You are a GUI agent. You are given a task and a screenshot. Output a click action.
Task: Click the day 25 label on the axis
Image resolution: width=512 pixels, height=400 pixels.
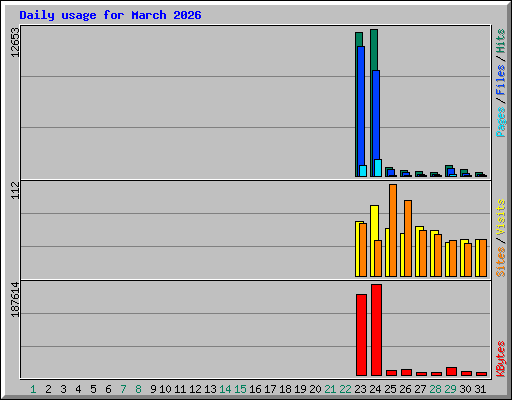[390, 389]
